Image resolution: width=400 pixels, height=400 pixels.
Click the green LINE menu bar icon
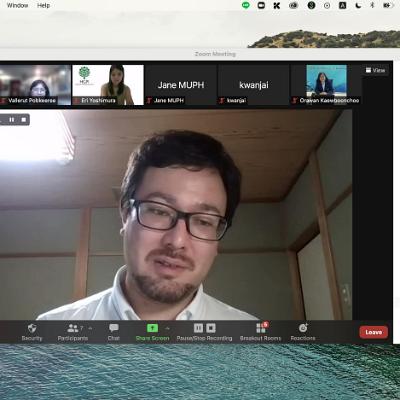(x=246, y=5)
